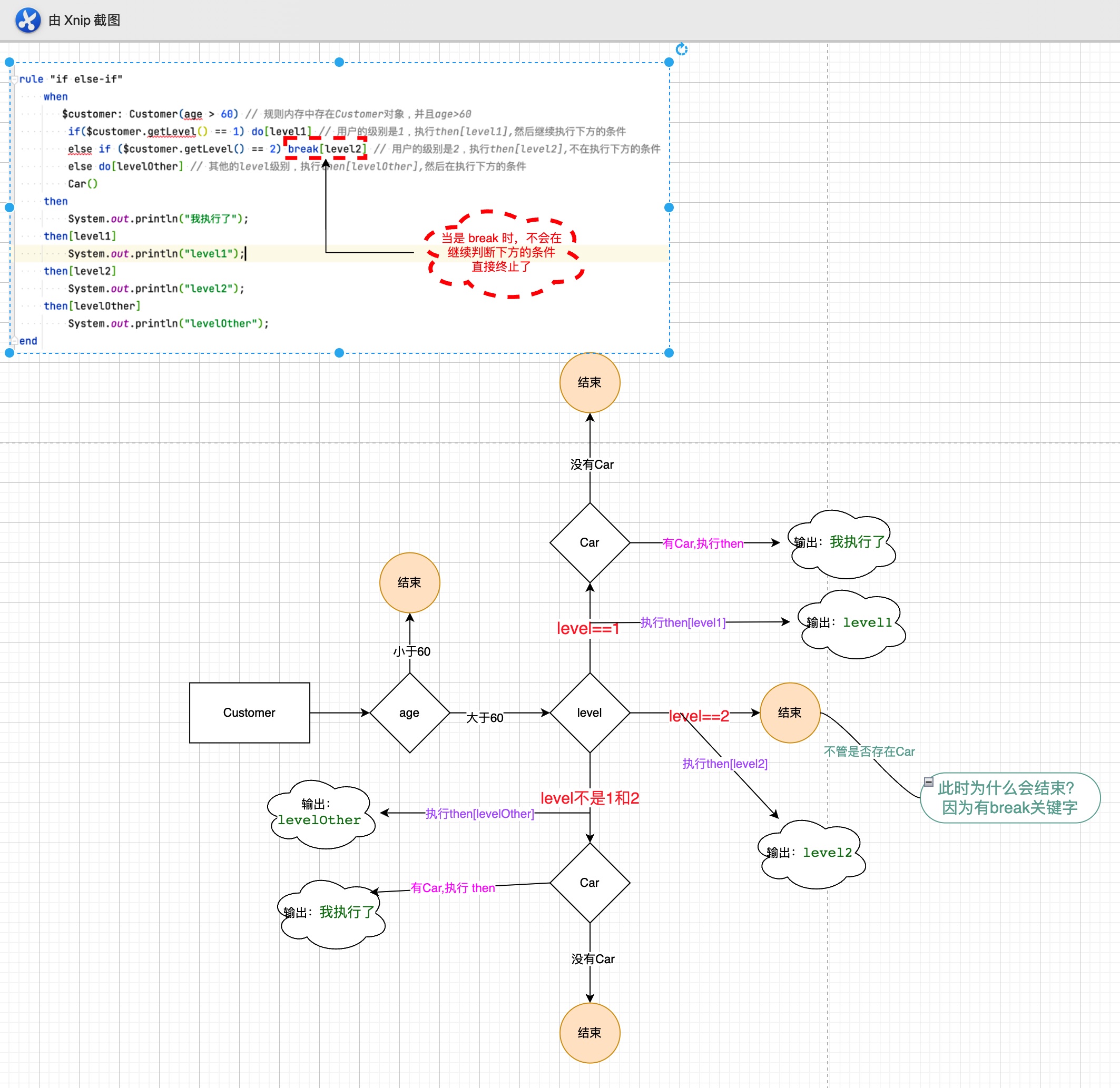Click the '执行then[levelOther]' edge label
Viewport: 1120px width, 1088px height.
[479, 813]
